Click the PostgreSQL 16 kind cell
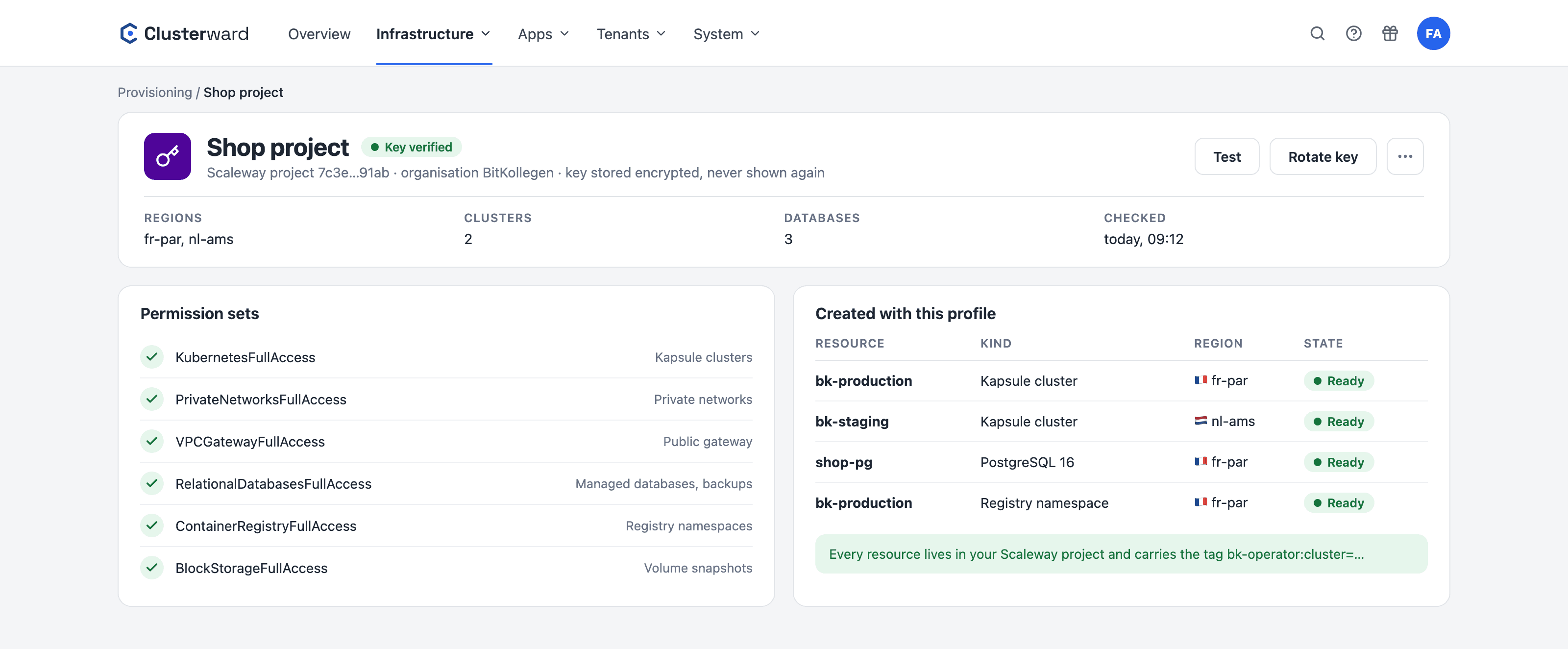1568x649 pixels. pyautogui.click(x=1027, y=463)
